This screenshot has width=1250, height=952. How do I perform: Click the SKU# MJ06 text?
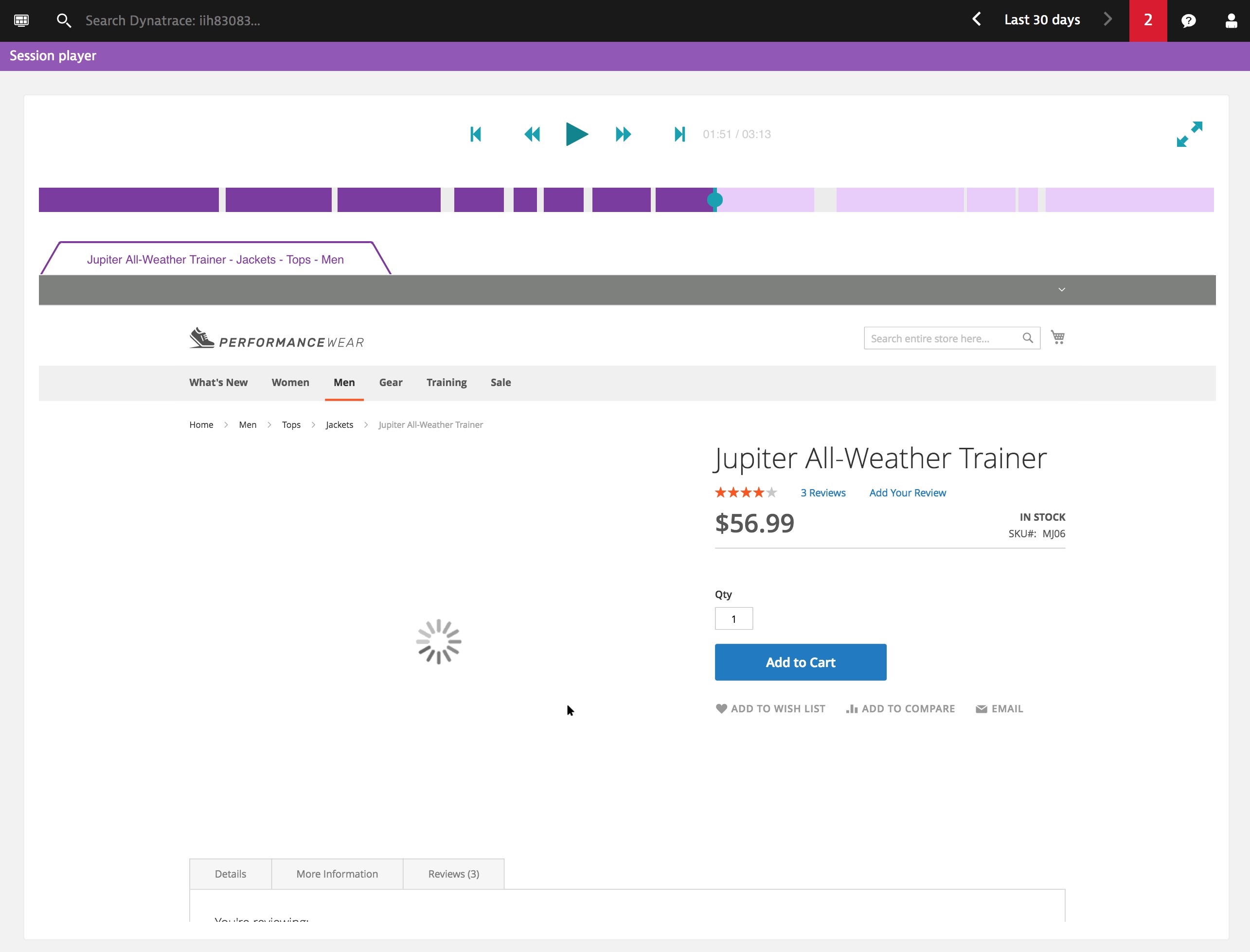pyautogui.click(x=1037, y=534)
